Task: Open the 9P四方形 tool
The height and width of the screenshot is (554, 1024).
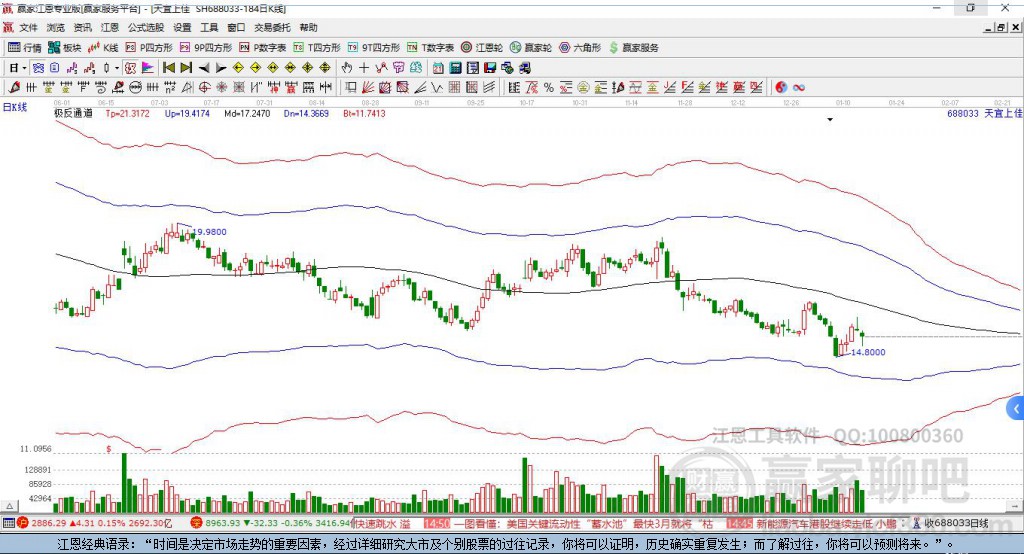Action: click(x=206, y=48)
